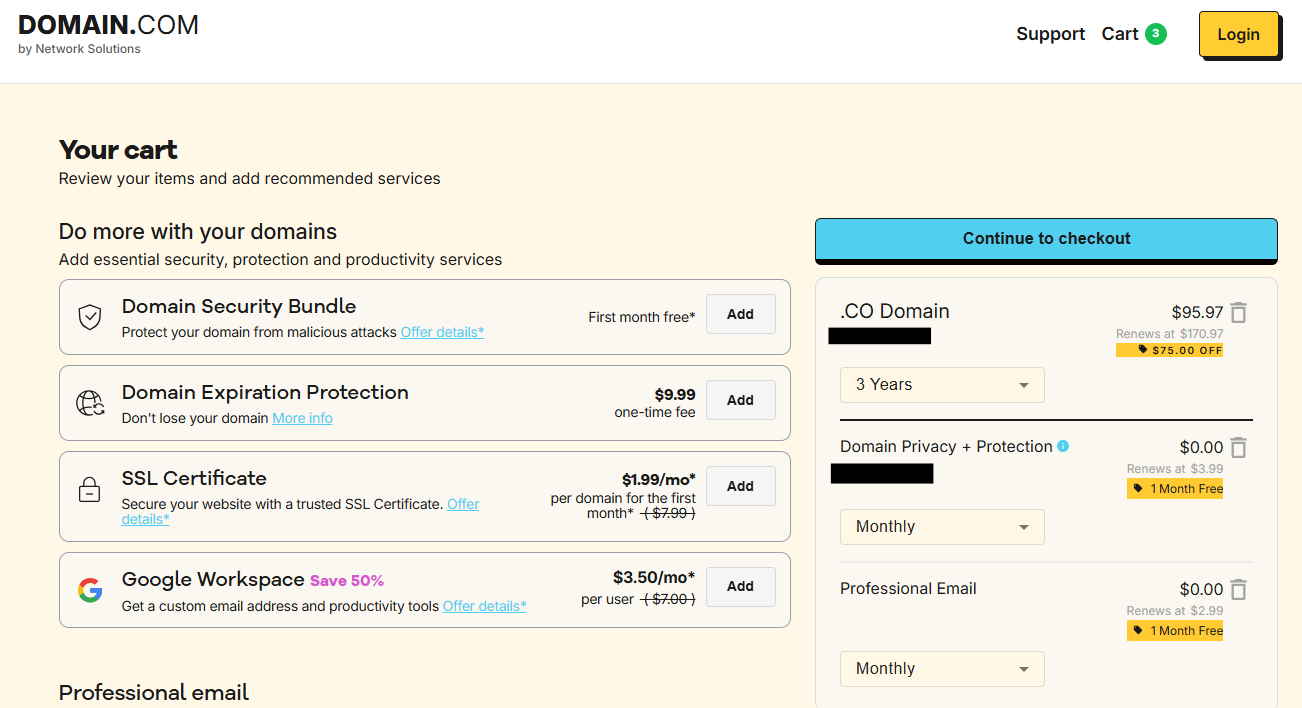Image resolution: width=1302 pixels, height=708 pixels.
Task: Click the globe icon for Domain Expiration Protection
Action: pyautogui.click(x=90, y=404)
